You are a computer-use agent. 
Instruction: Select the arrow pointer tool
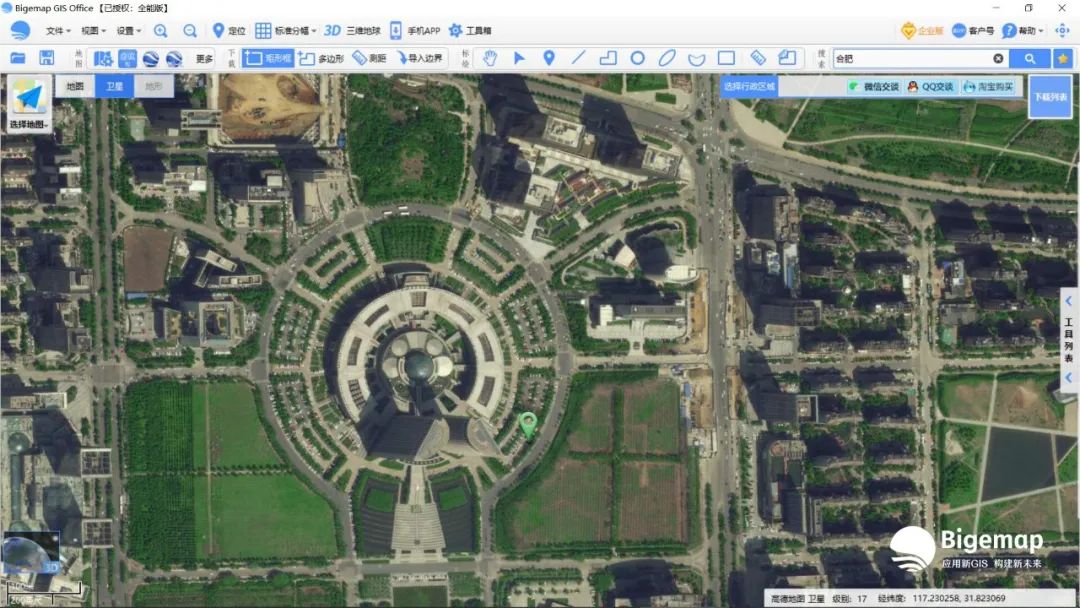pos(519,59)
